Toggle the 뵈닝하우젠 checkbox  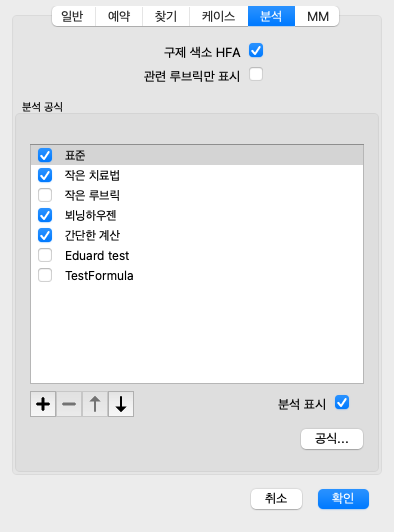coord(45,215)
